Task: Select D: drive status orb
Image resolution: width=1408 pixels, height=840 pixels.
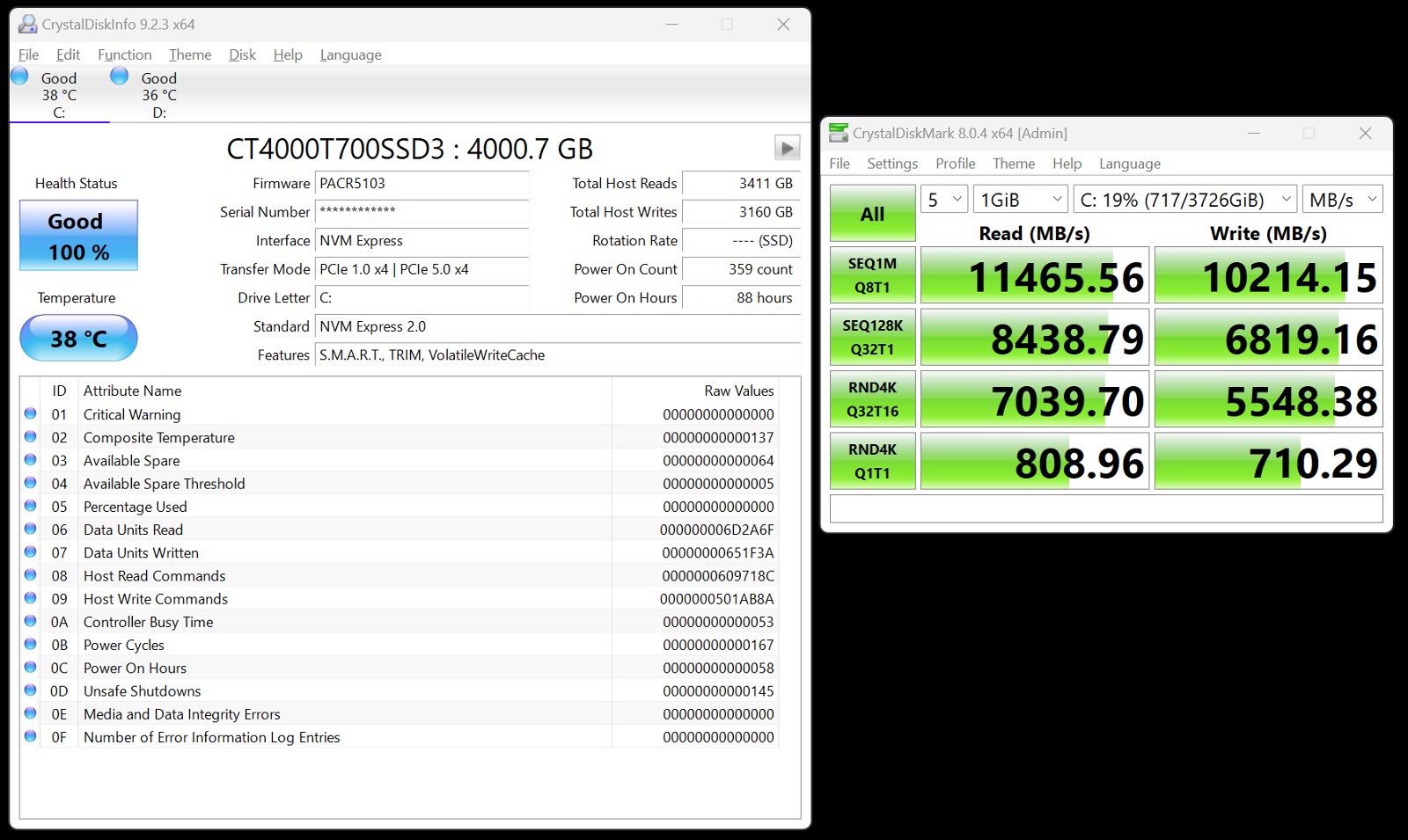Action: (x=120, y=77)
